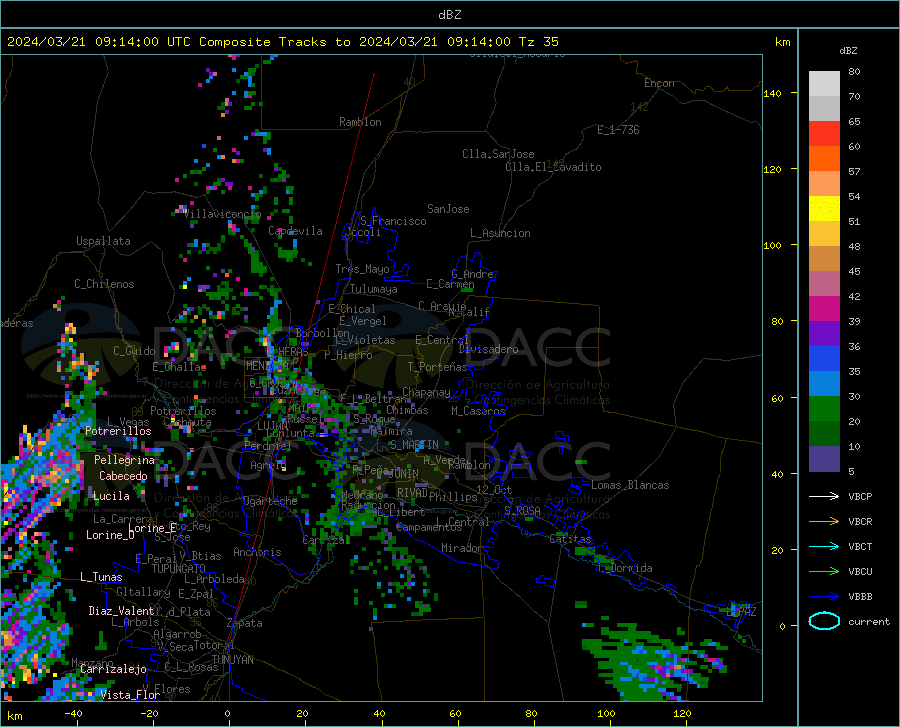This screenshot has height=727, width=900.
Task: Click the Diaz_Valent map label
Action: (121, 611)
